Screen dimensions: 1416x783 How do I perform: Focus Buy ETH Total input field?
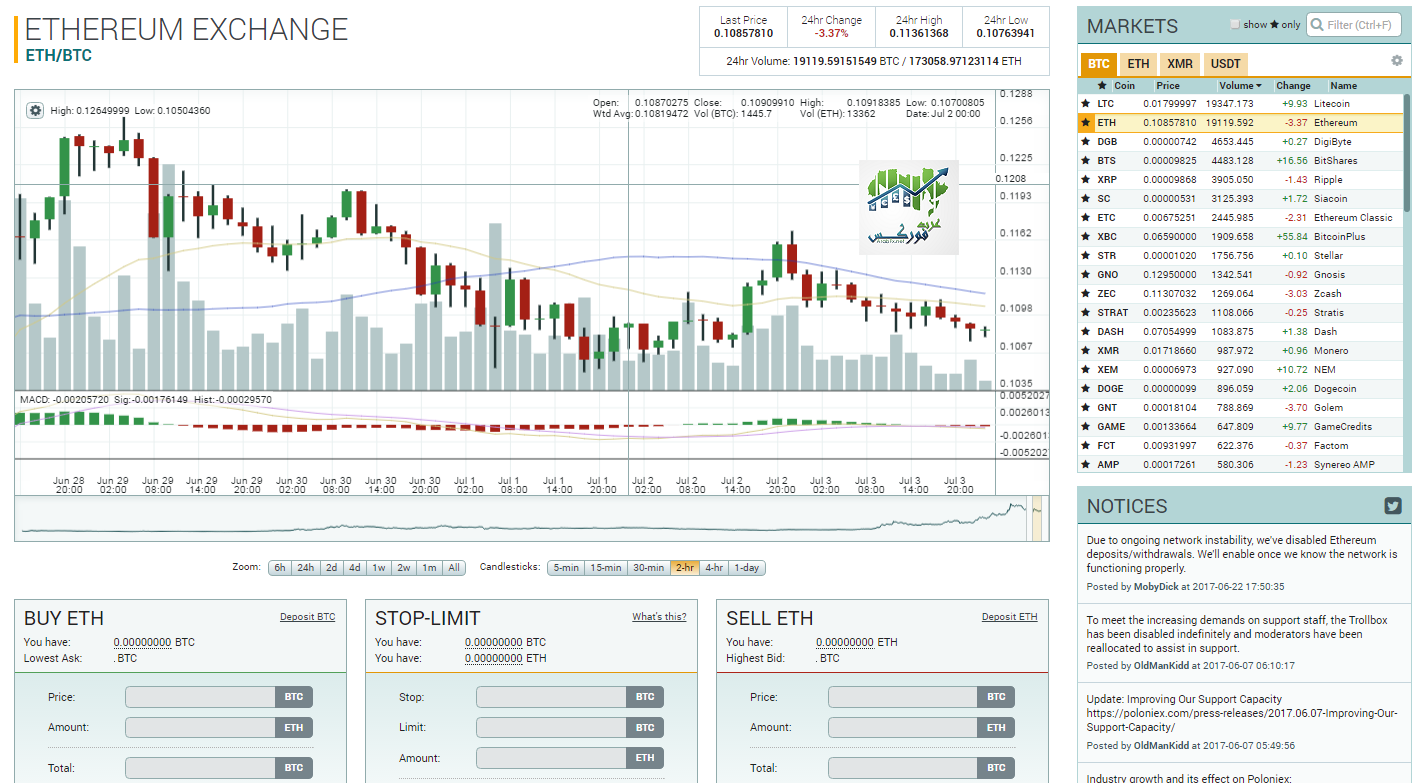point(199,768)
